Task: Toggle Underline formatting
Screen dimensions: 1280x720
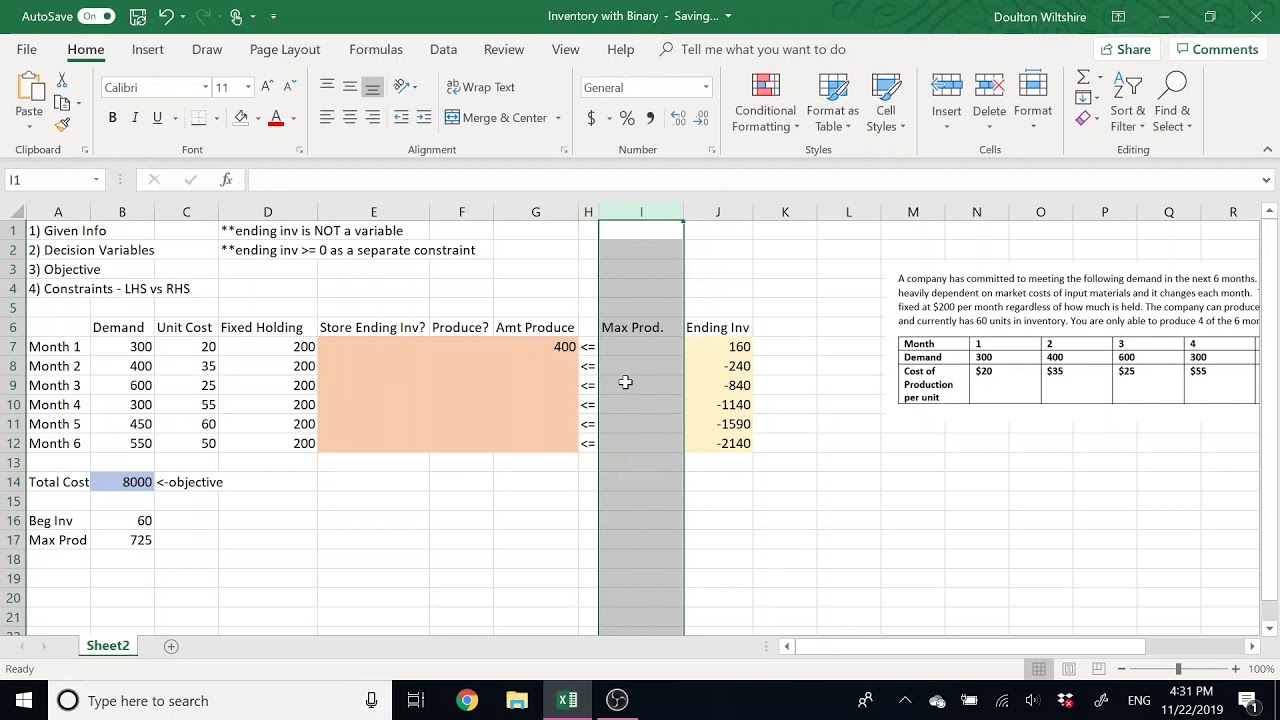Action: click(x=157, y=118)
